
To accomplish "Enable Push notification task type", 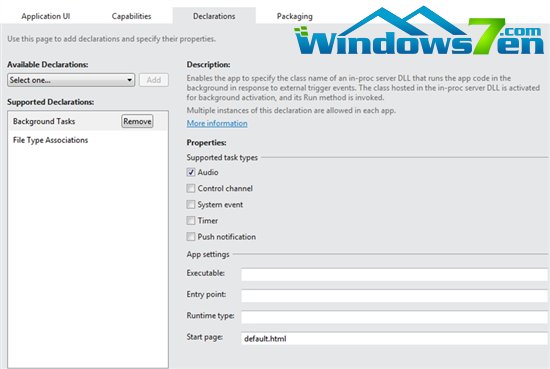I will click(191, 237).
